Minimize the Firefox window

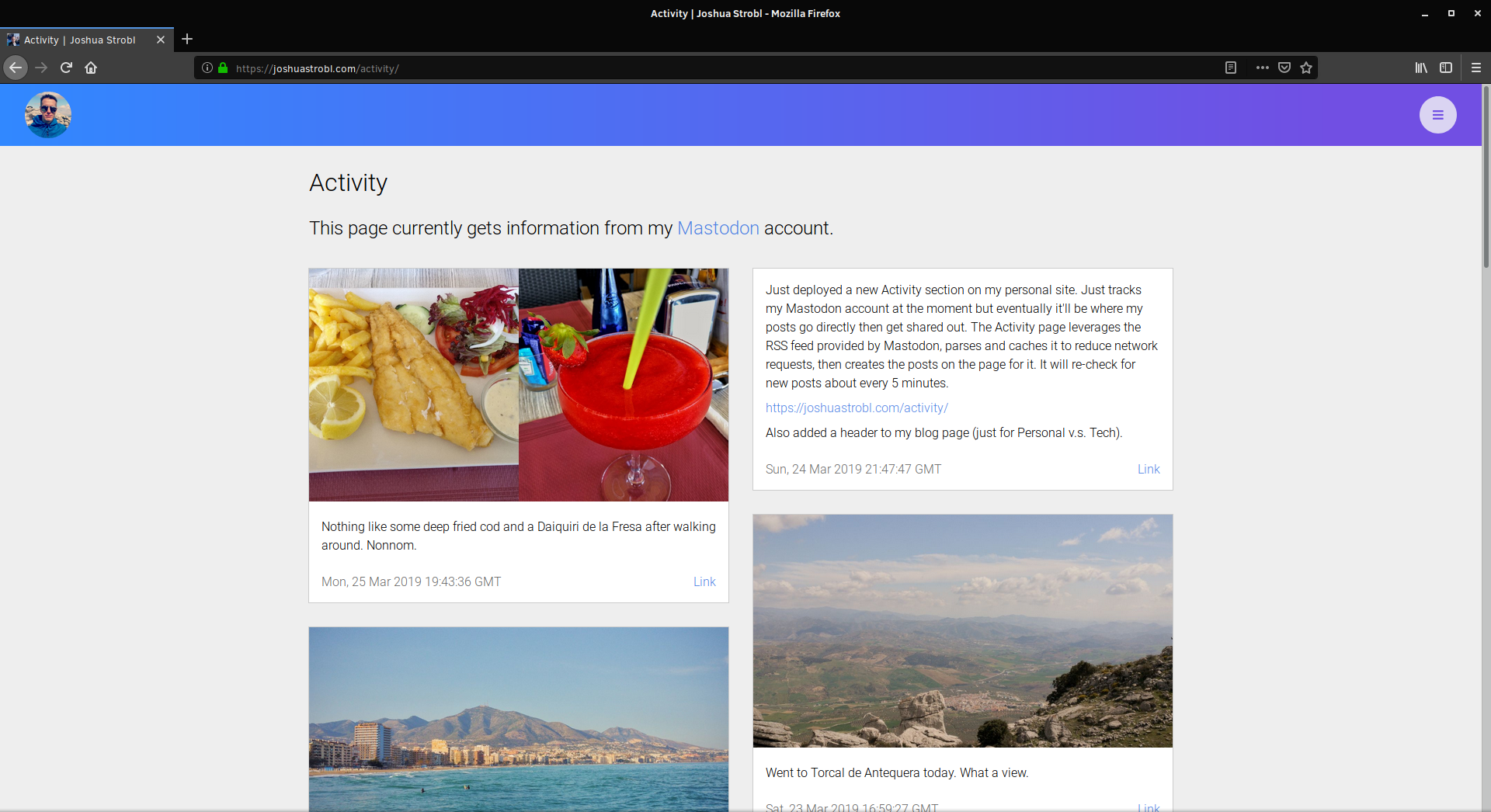tap(1425, 13)
